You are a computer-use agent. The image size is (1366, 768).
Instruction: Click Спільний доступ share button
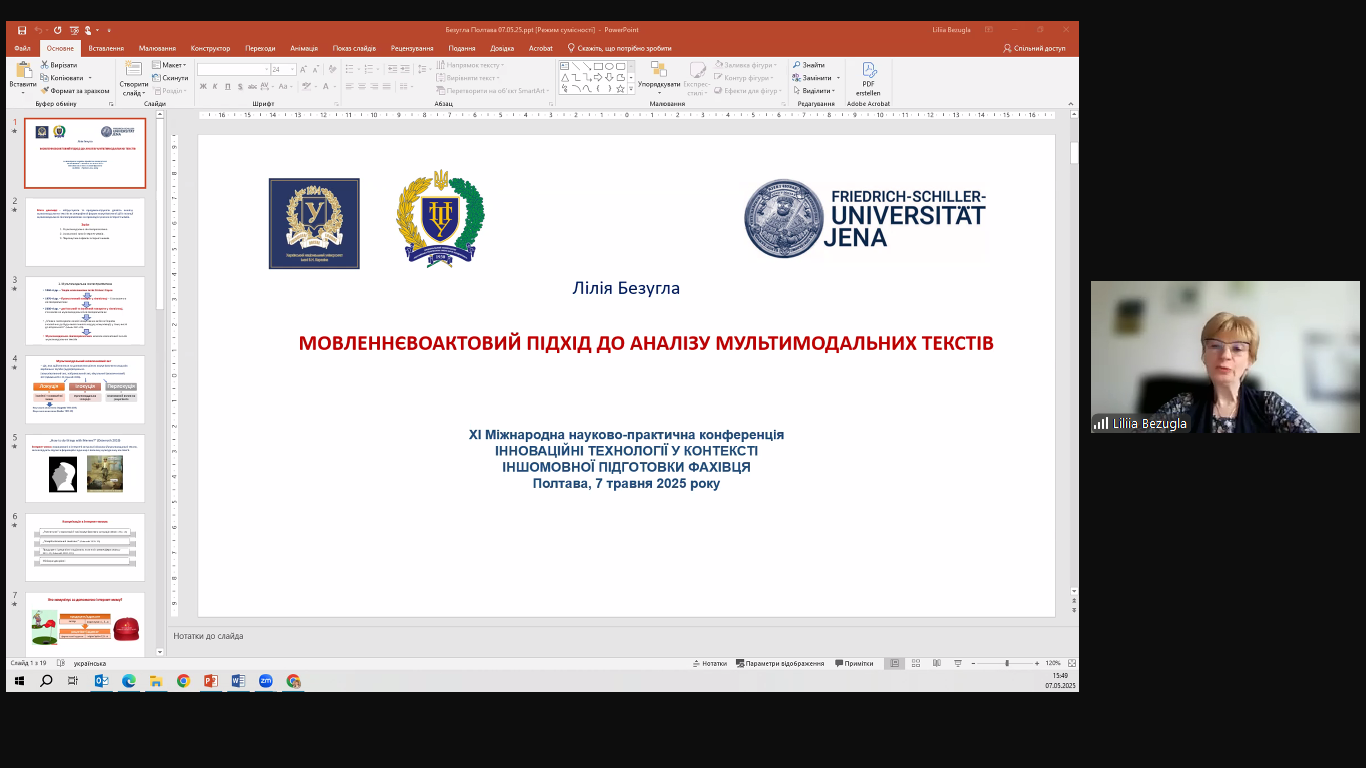(1035, 48)
